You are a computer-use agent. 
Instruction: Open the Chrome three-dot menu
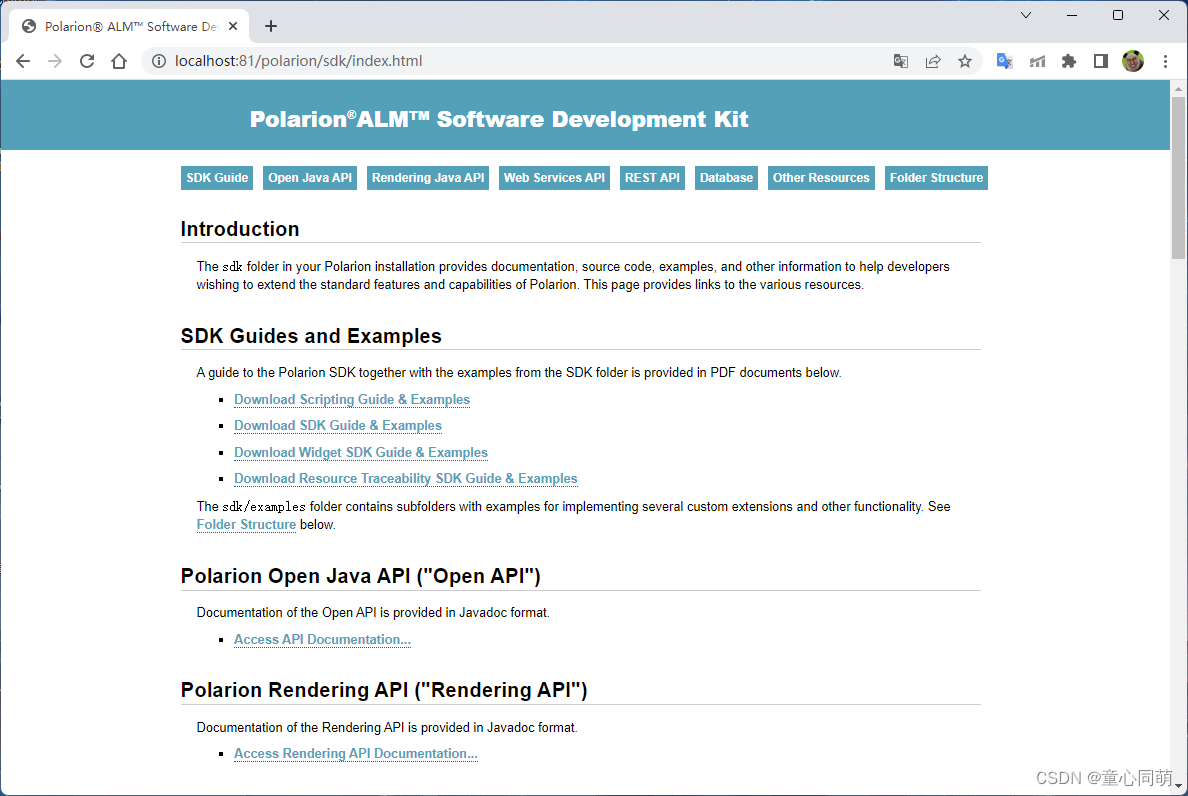(x=1165, y=61)
